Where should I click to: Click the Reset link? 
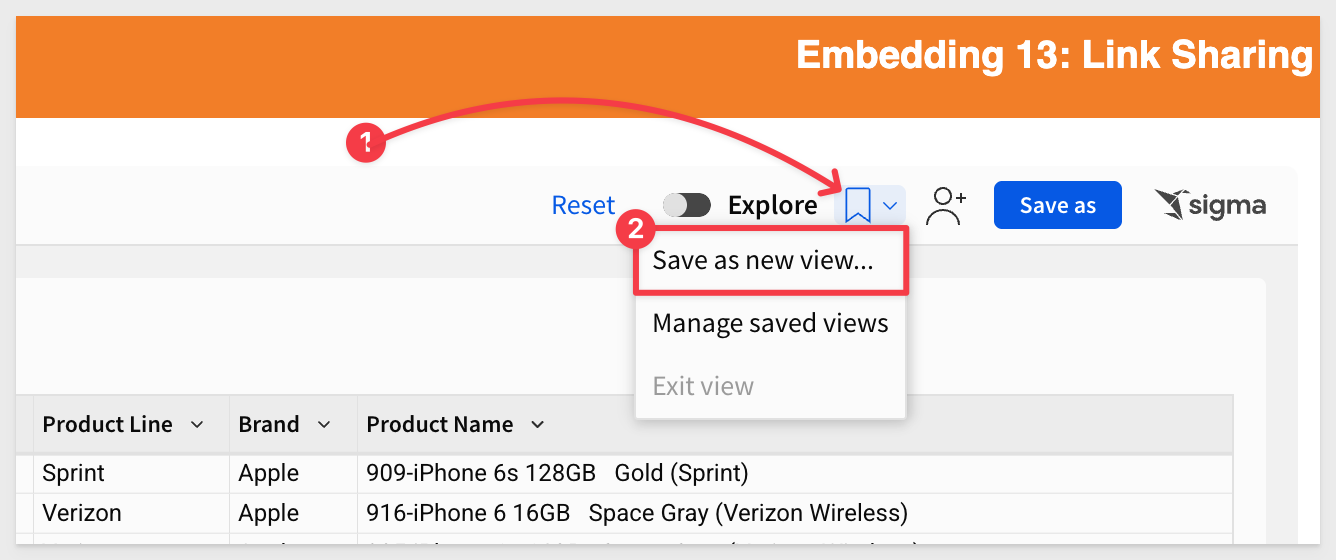[x=583, y=205]
